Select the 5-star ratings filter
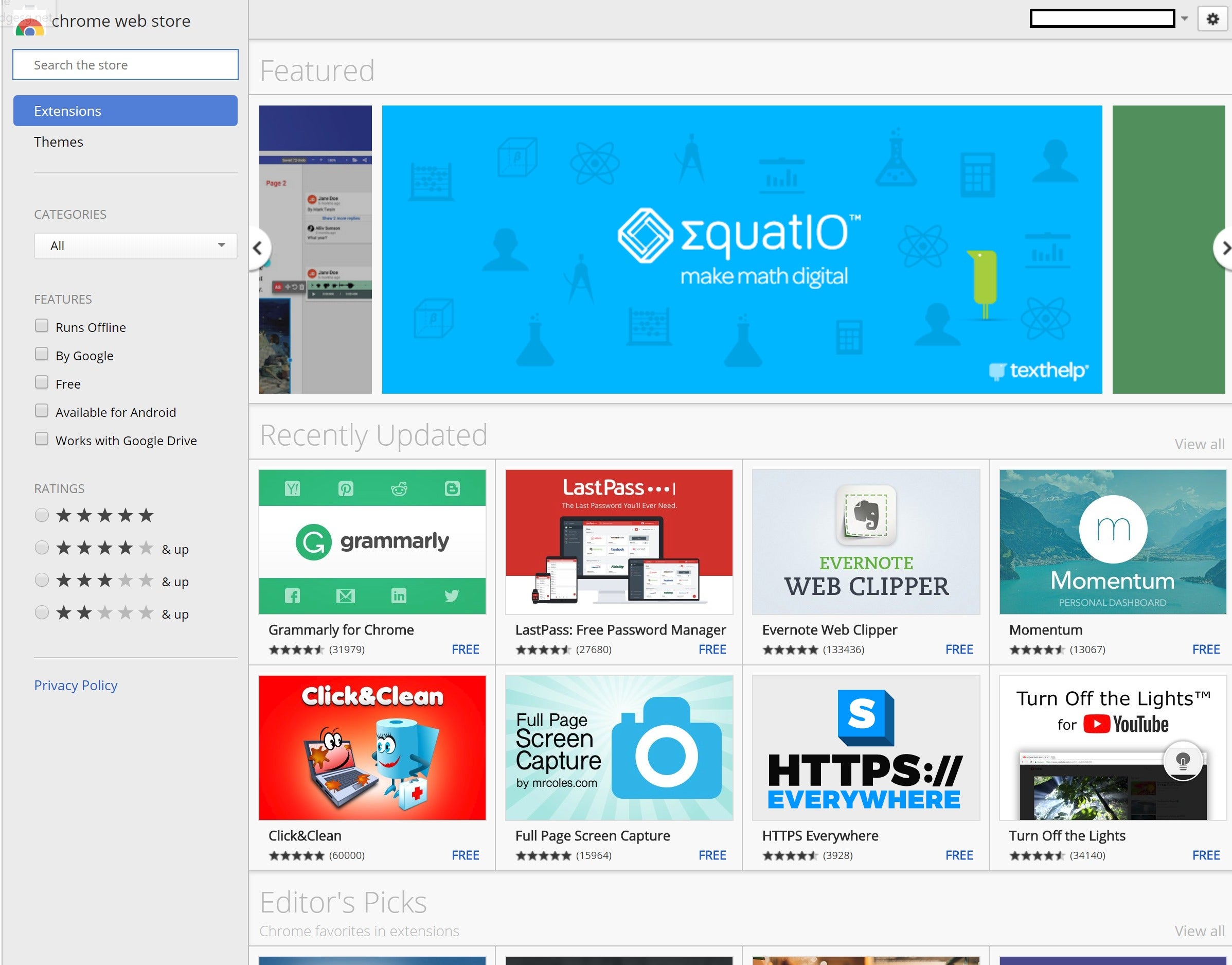 click(x=41, y=515)
